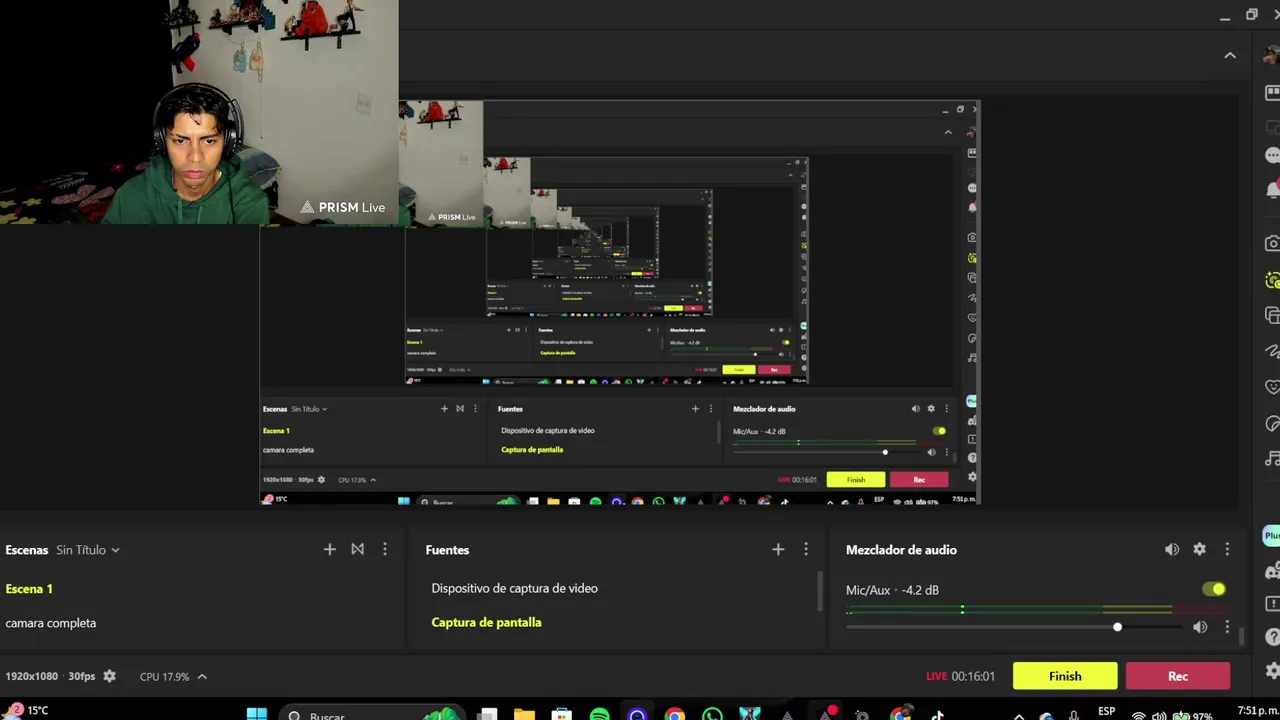Open the music note icon in sidebar
This screenshot has height=720, width=1280.
tap(1272, 459)
